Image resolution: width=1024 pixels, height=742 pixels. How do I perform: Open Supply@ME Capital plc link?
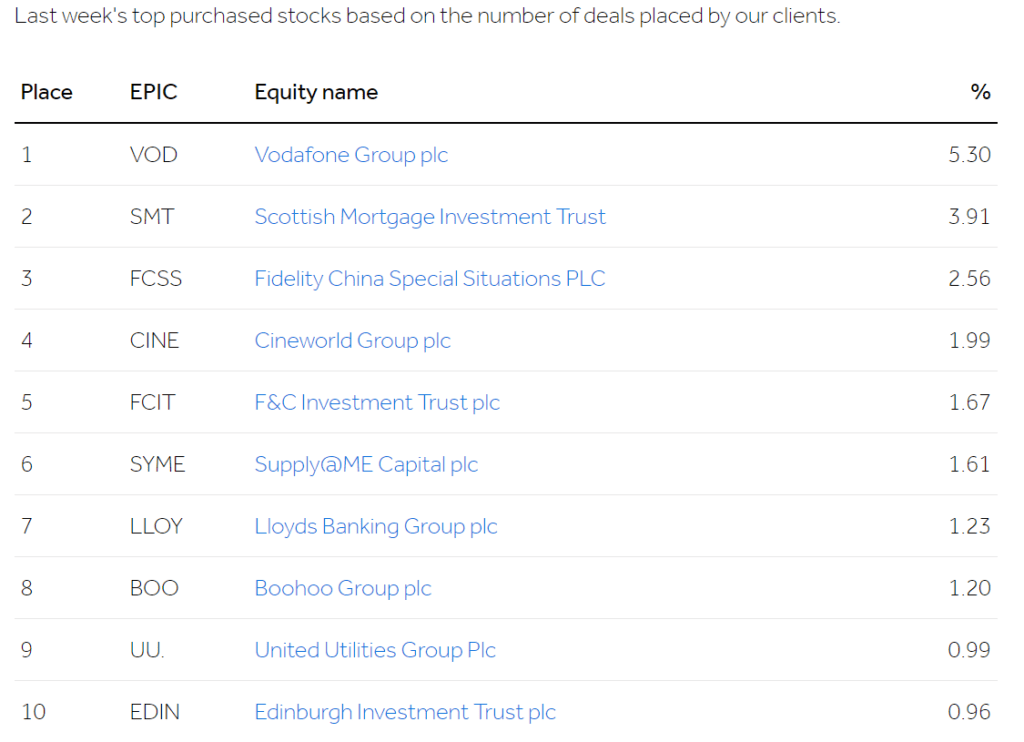pos(366,464)
